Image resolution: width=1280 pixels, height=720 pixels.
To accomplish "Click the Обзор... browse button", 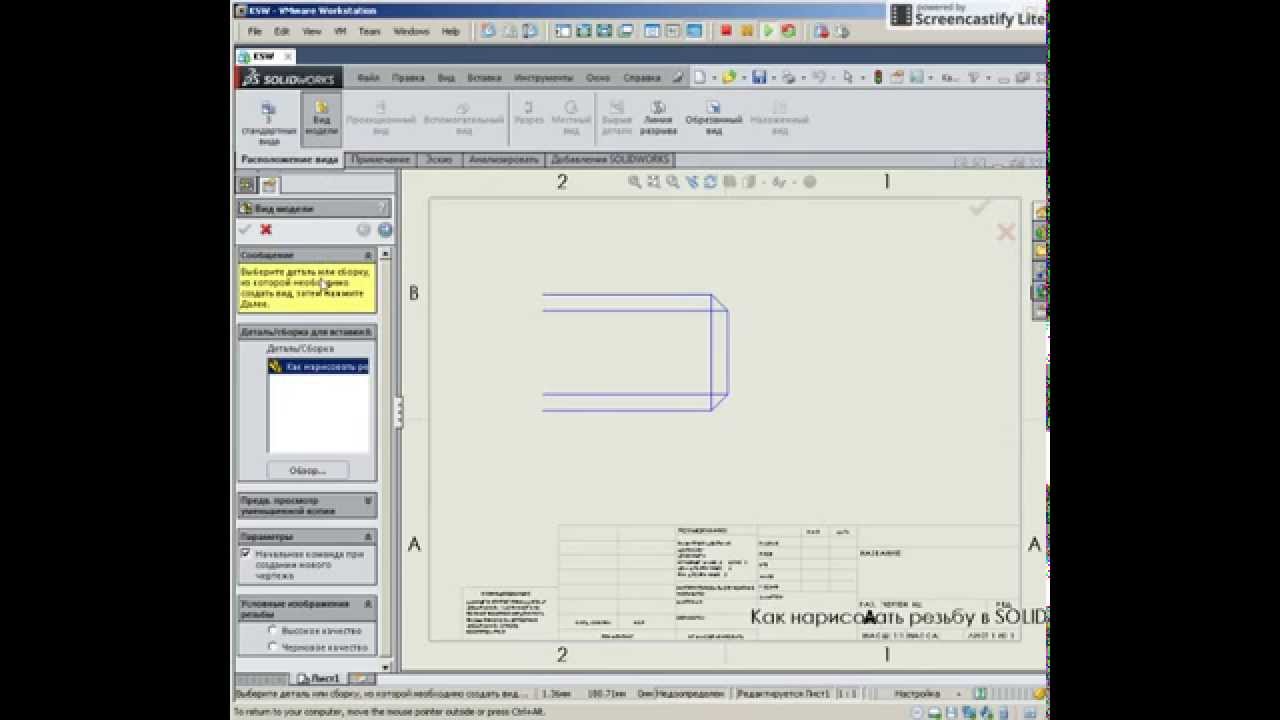I will pyautogui.click(x=308, y=470).
